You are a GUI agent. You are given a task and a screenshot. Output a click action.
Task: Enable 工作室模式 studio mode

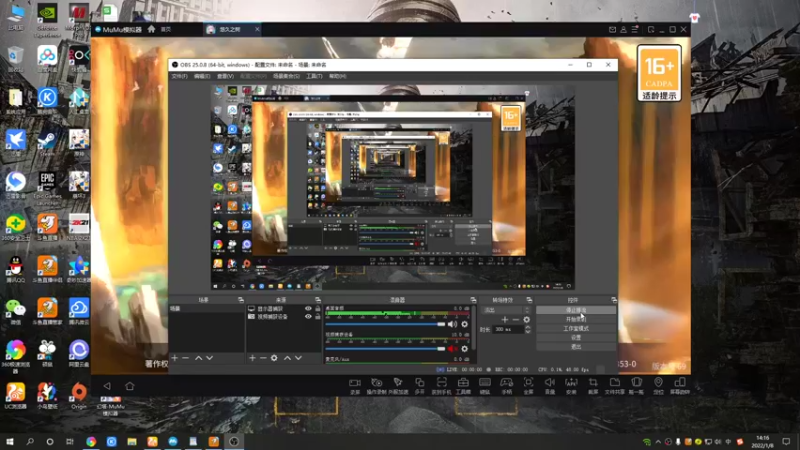coord(576,329)
